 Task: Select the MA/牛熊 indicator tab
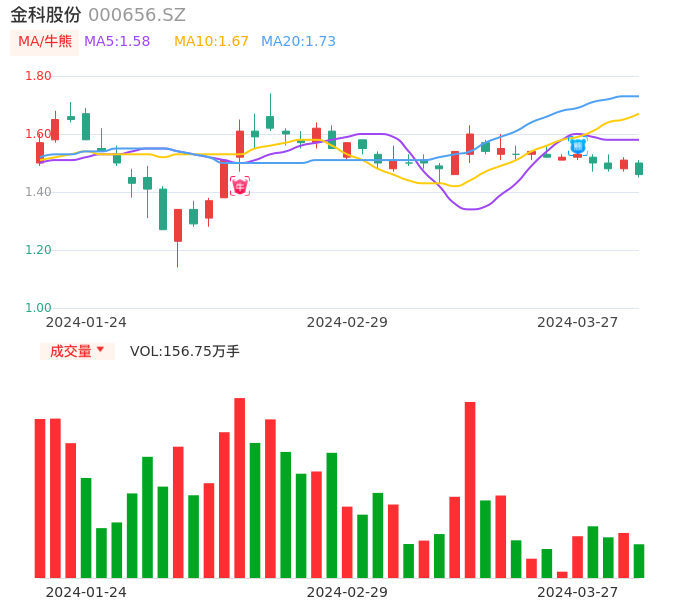[x=45, y=42]
